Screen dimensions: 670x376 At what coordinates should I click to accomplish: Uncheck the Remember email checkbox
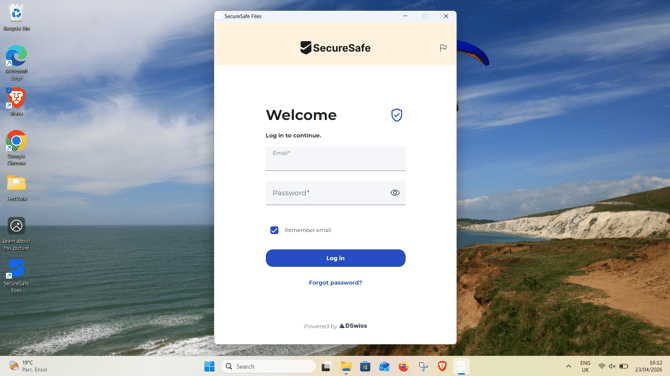pos(274,230)
